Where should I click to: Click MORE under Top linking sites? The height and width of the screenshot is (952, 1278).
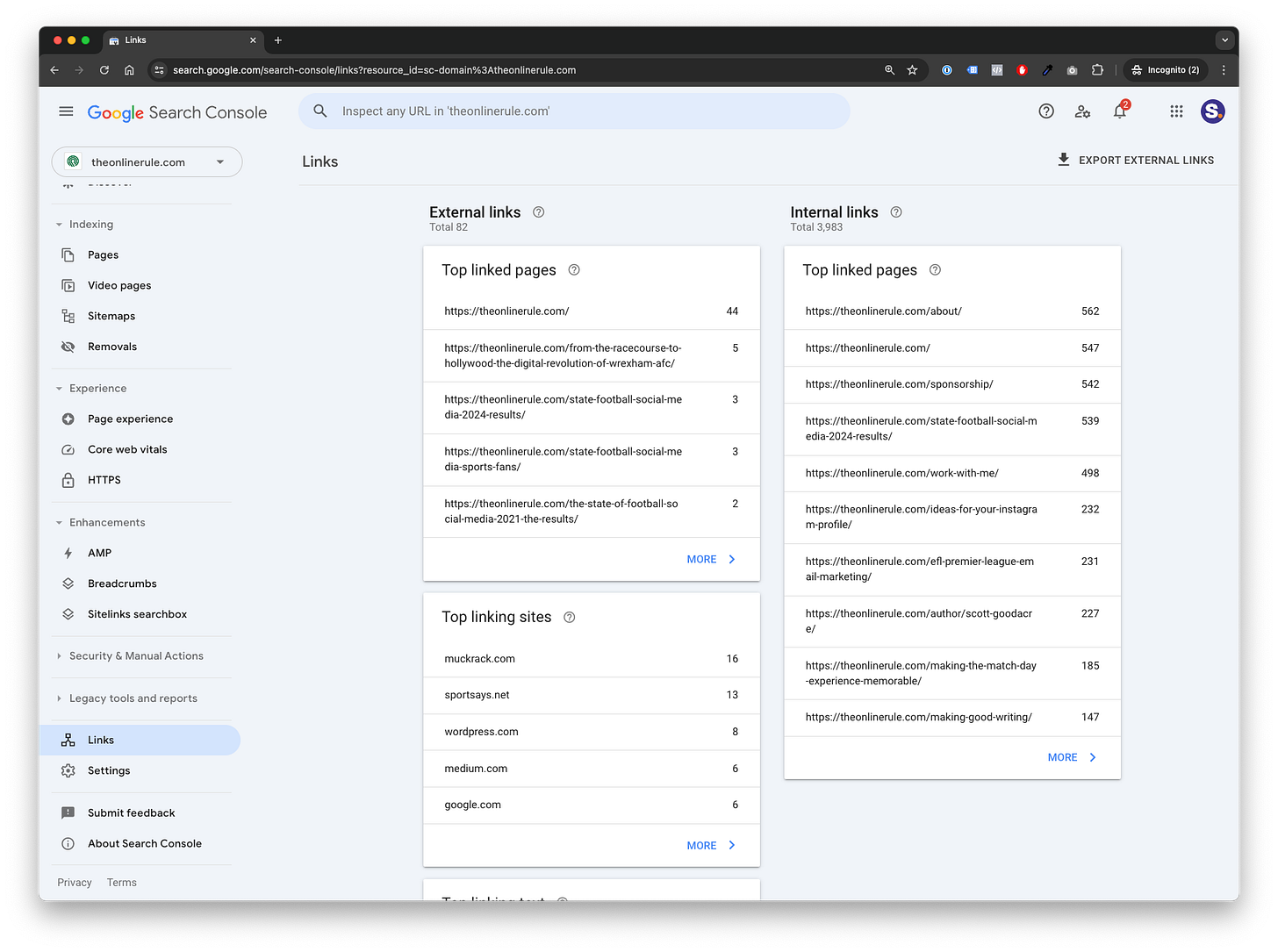point(711,846)
